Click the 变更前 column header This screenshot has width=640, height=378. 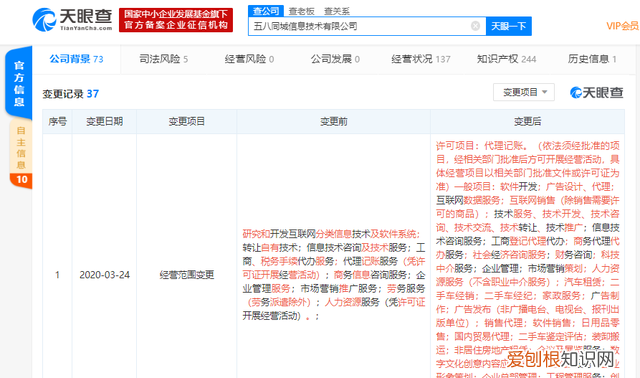click(333, 122)
